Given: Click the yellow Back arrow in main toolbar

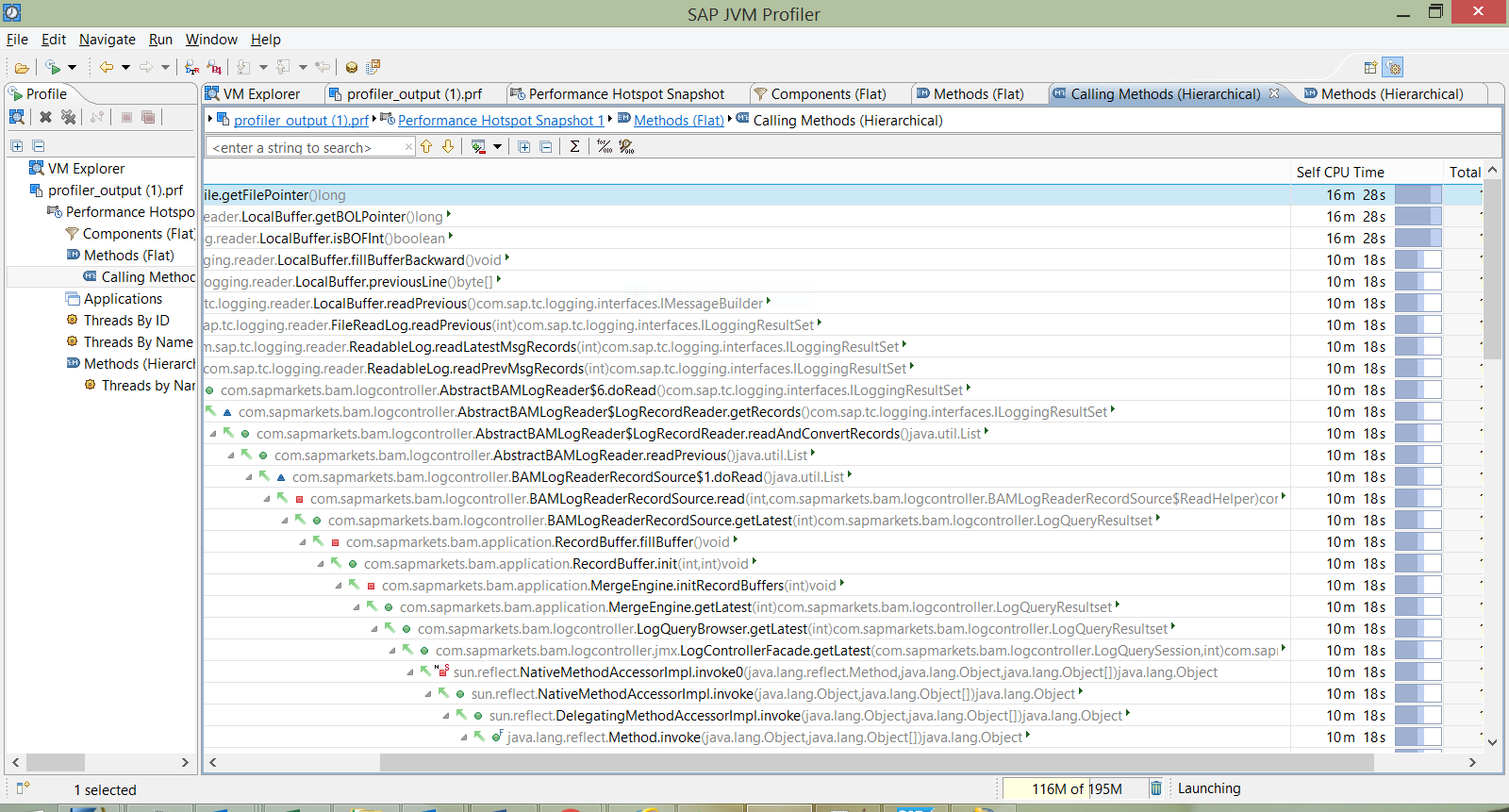Looking at the screenshot, I should pyautogui.click(x=107, y=67).
